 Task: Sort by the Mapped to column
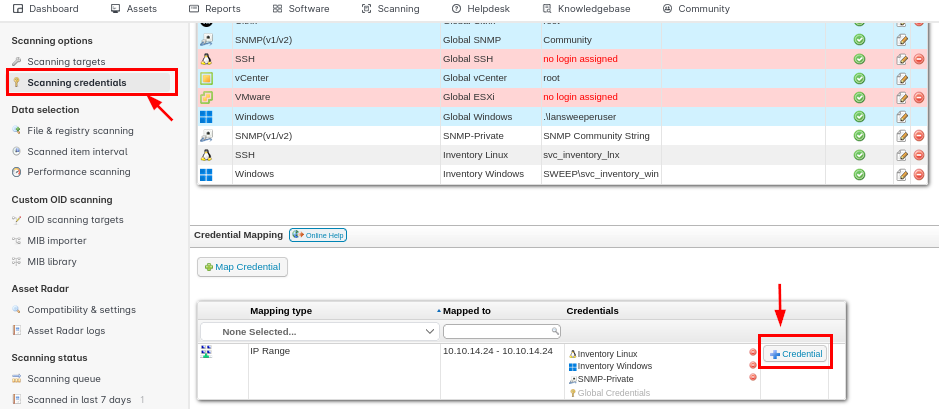(468, 311)
